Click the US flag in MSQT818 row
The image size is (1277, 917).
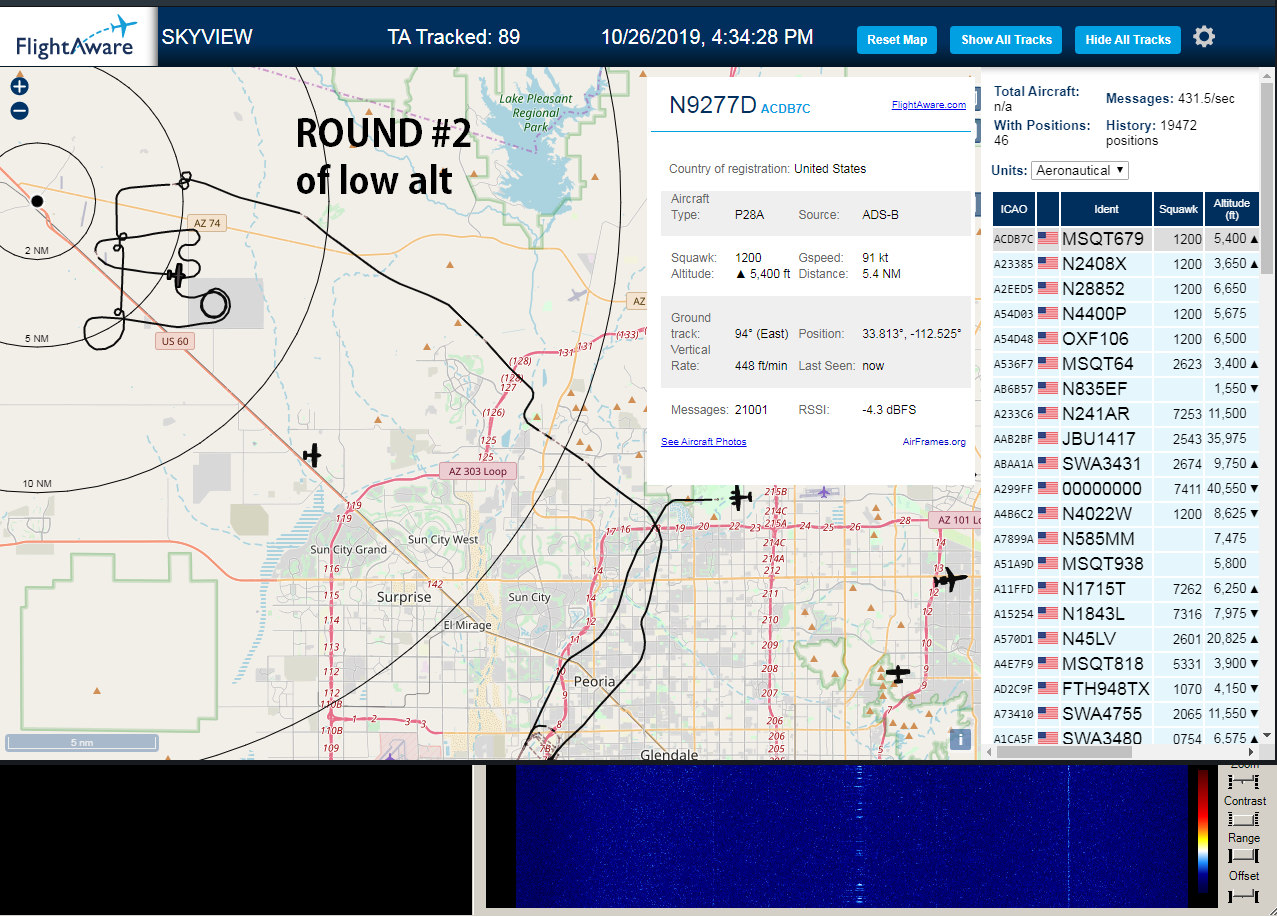click(x=1048, y=664)
